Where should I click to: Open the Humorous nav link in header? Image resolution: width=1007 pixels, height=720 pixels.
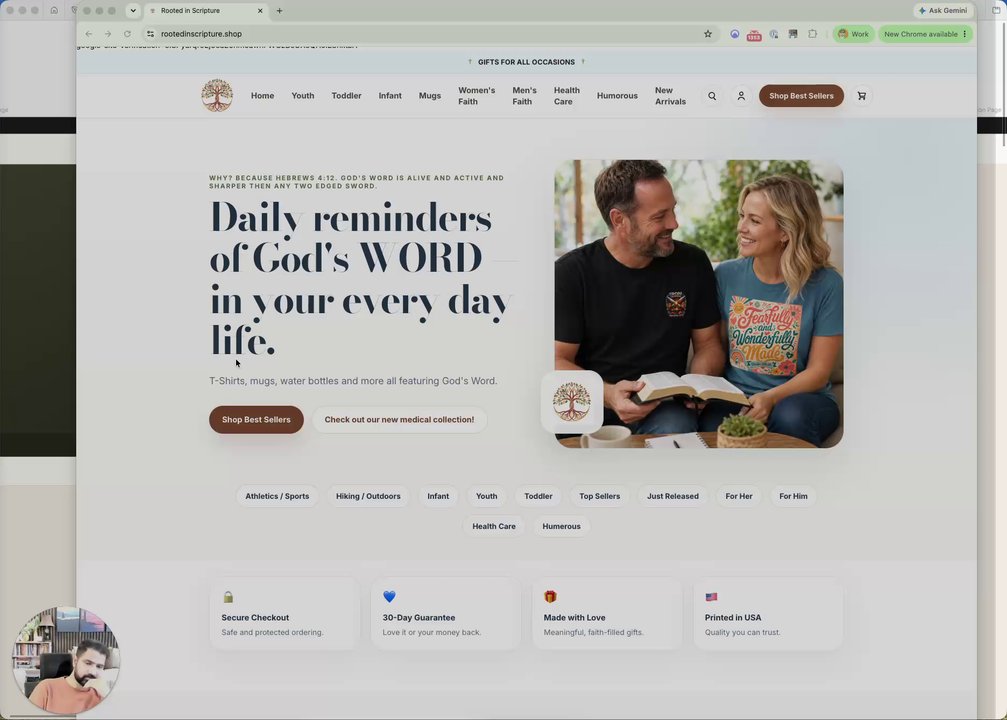point(617,96)
